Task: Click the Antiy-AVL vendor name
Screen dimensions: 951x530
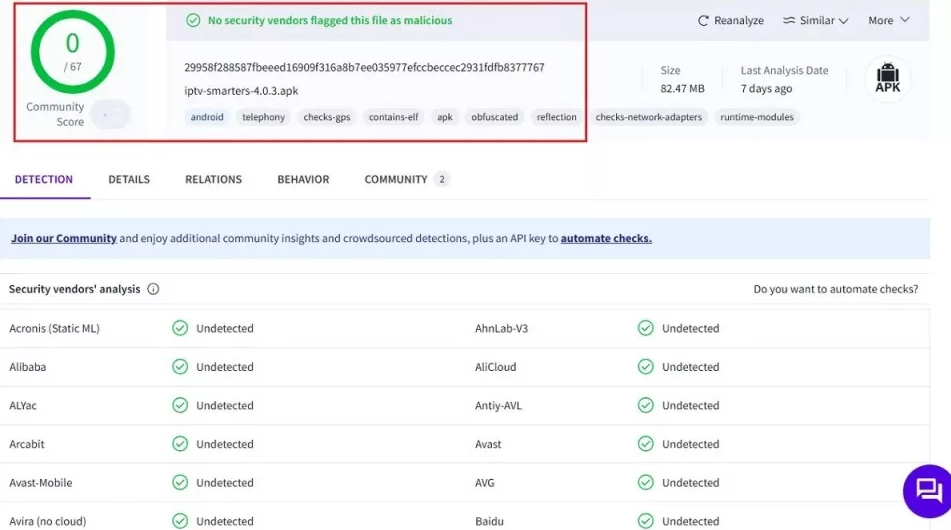Action: coord(498,405)
